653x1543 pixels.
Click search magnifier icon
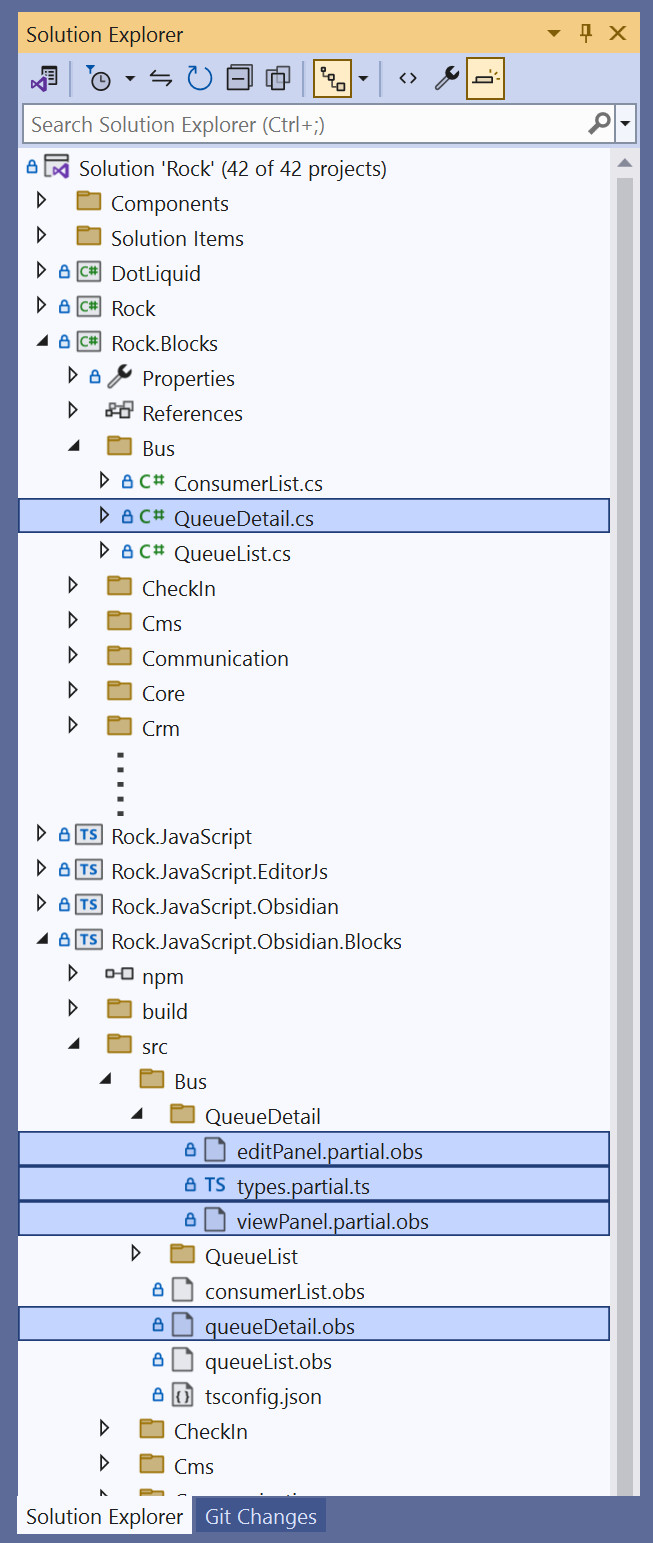(x=600, y=124)
